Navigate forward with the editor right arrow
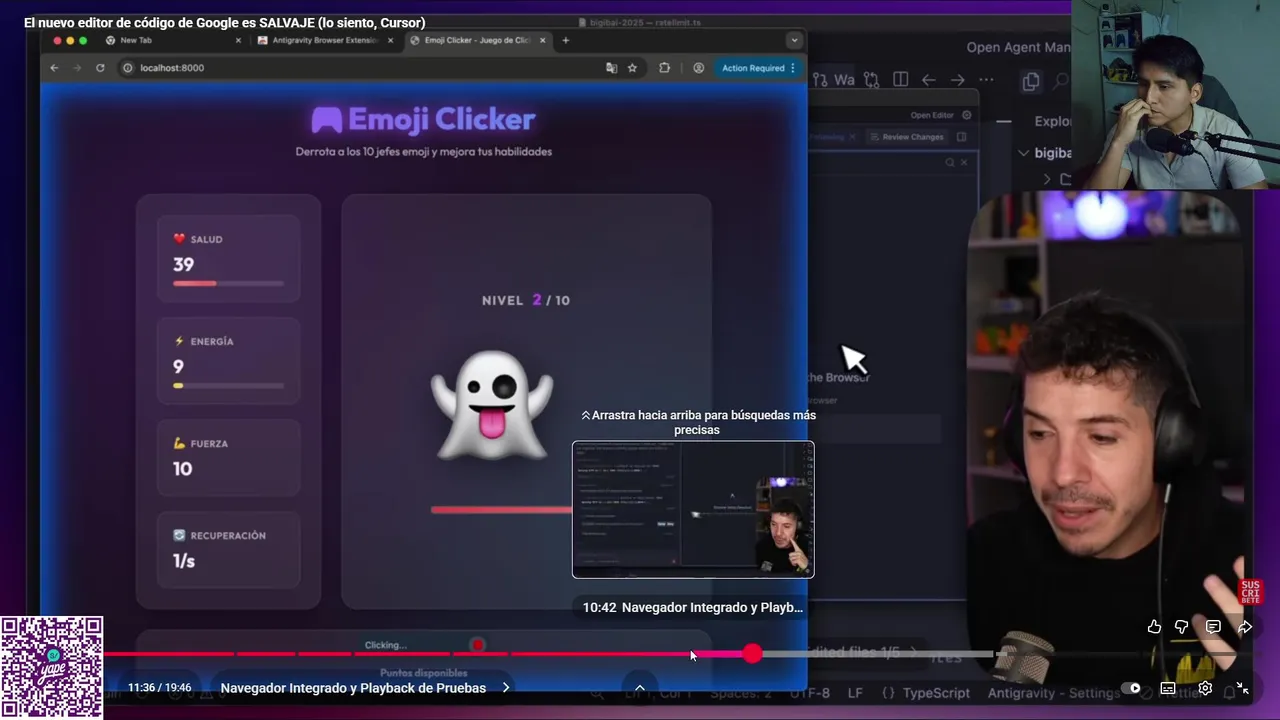 tap(958, 79)
